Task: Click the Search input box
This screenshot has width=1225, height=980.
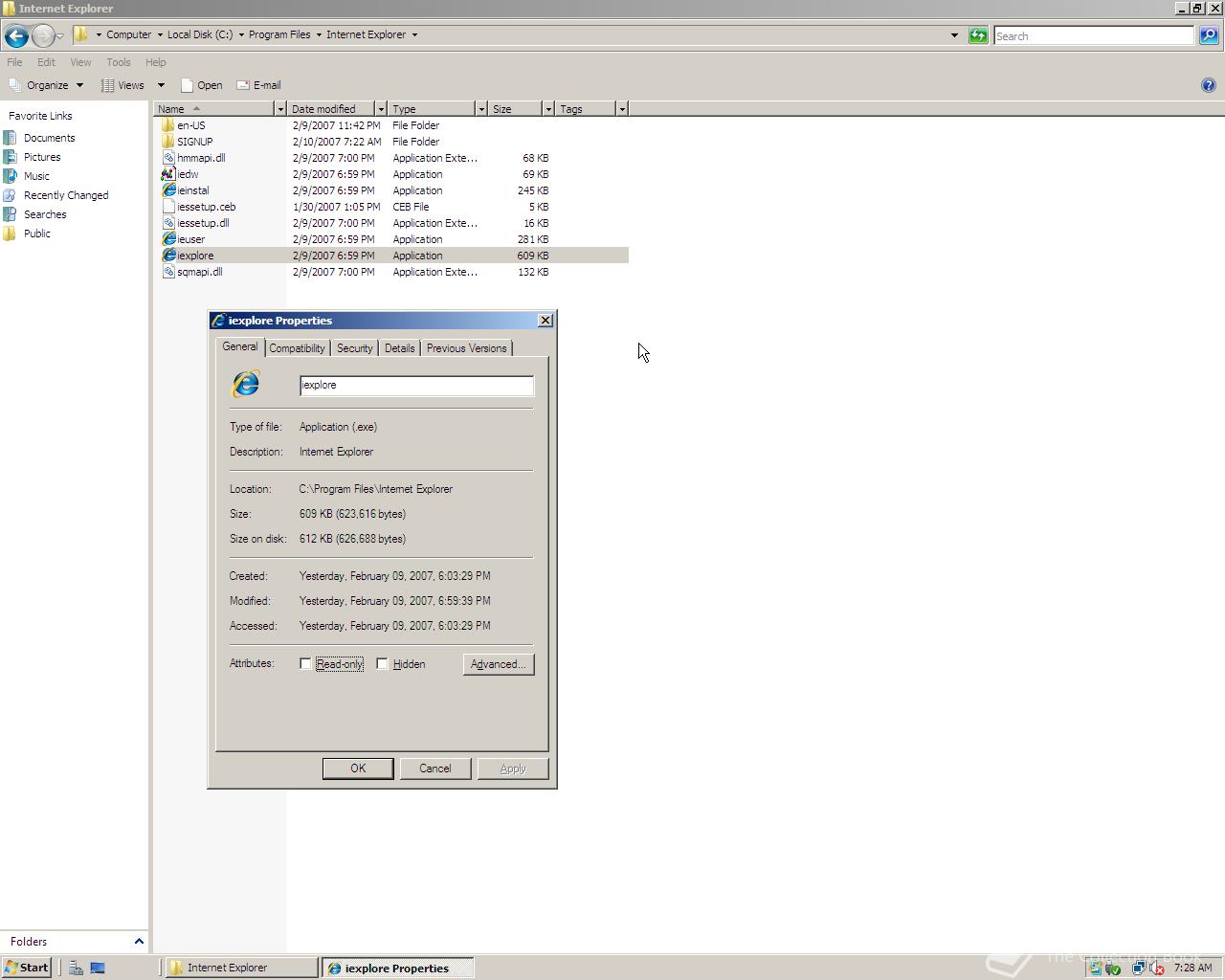Action: coord(1094,35)
